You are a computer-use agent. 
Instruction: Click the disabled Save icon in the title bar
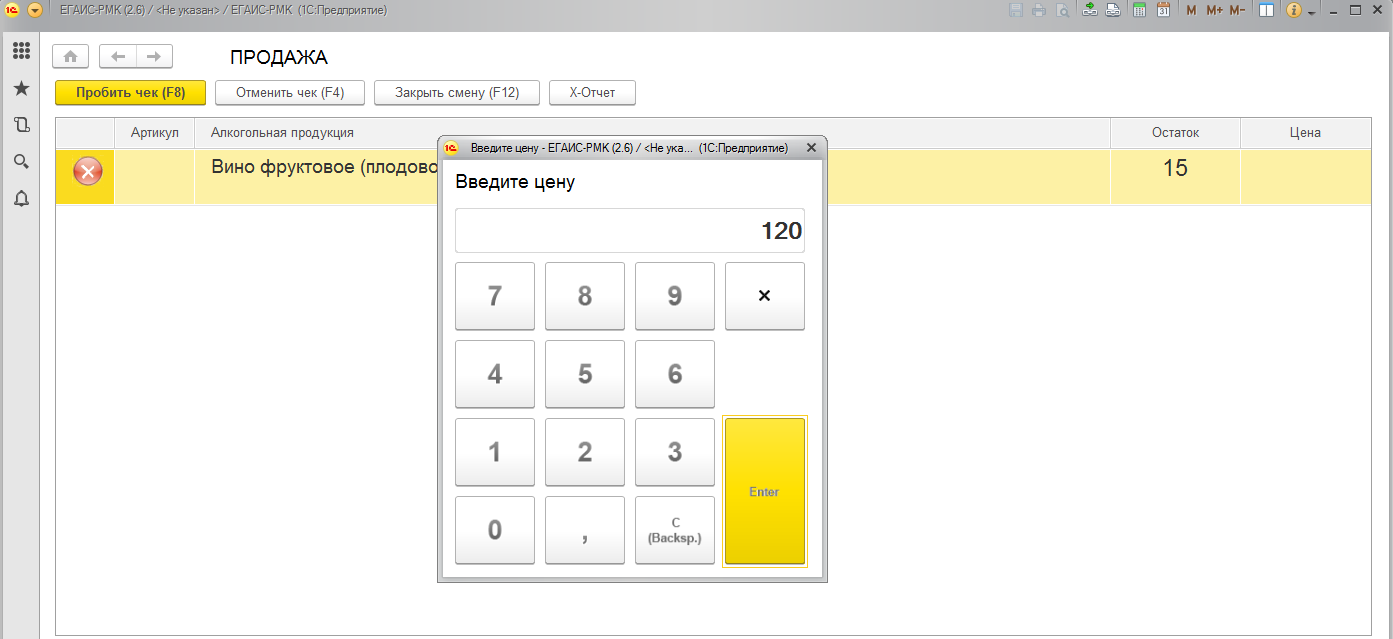point(1016,10)
